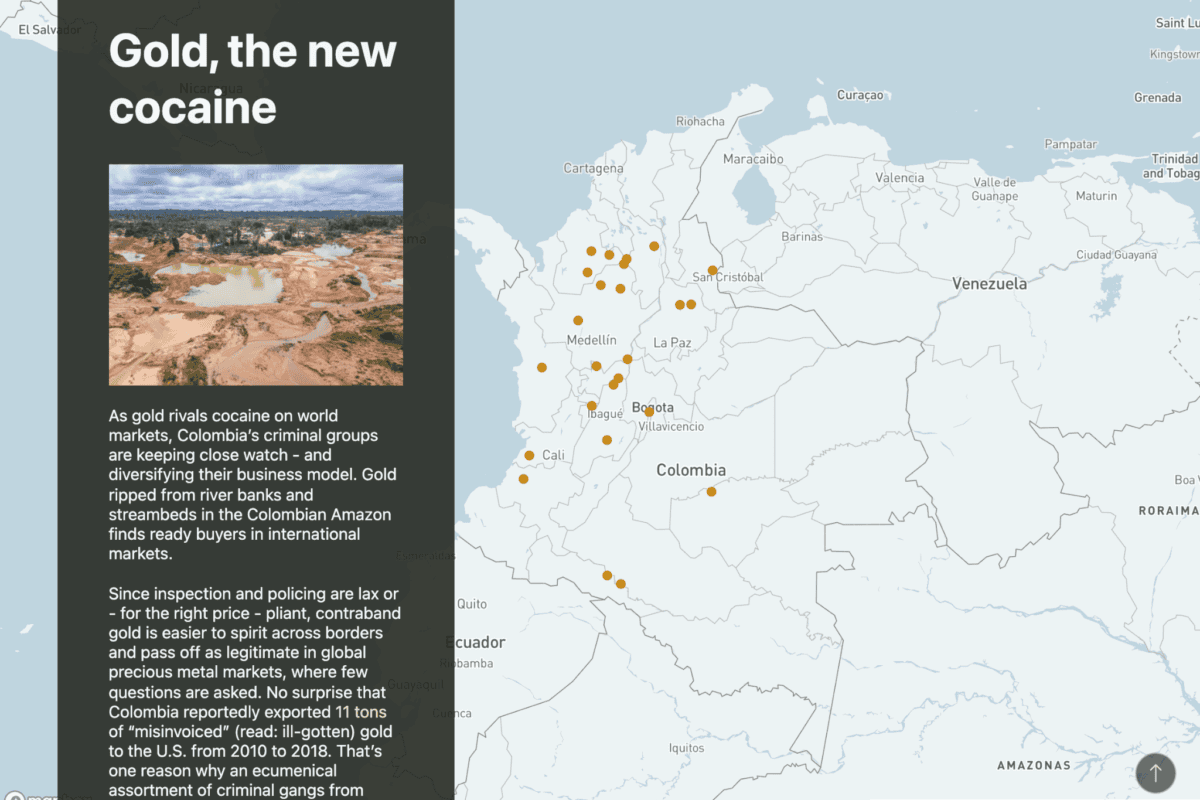This screenshot has height=800, width=1200.
Task: Click the AMAZONAS region label
Action: [1034, 766]
